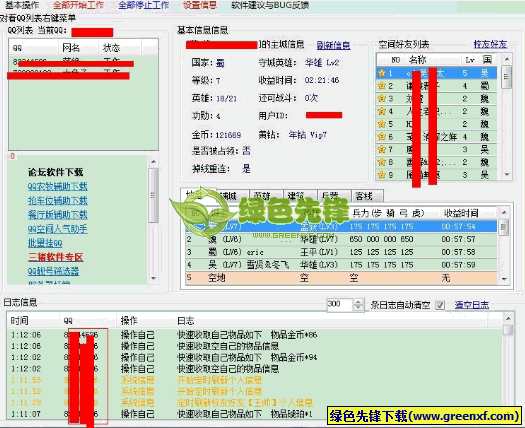The image size is (525, 428).
Task: Click forum panel scroll up arrow
Action: pyautogui.click(x=153, y=162)
